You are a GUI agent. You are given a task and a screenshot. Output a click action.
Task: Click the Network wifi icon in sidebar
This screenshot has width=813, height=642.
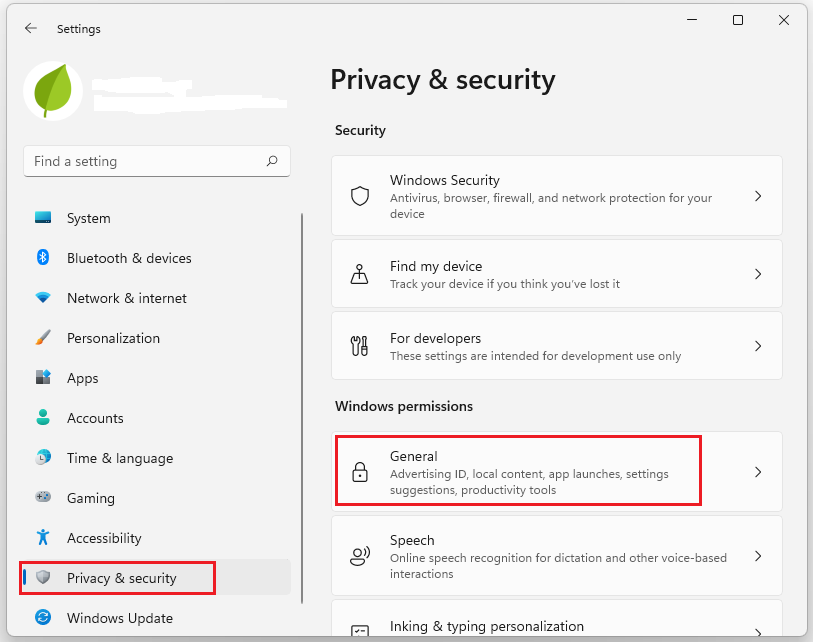[x=43, y=298]
